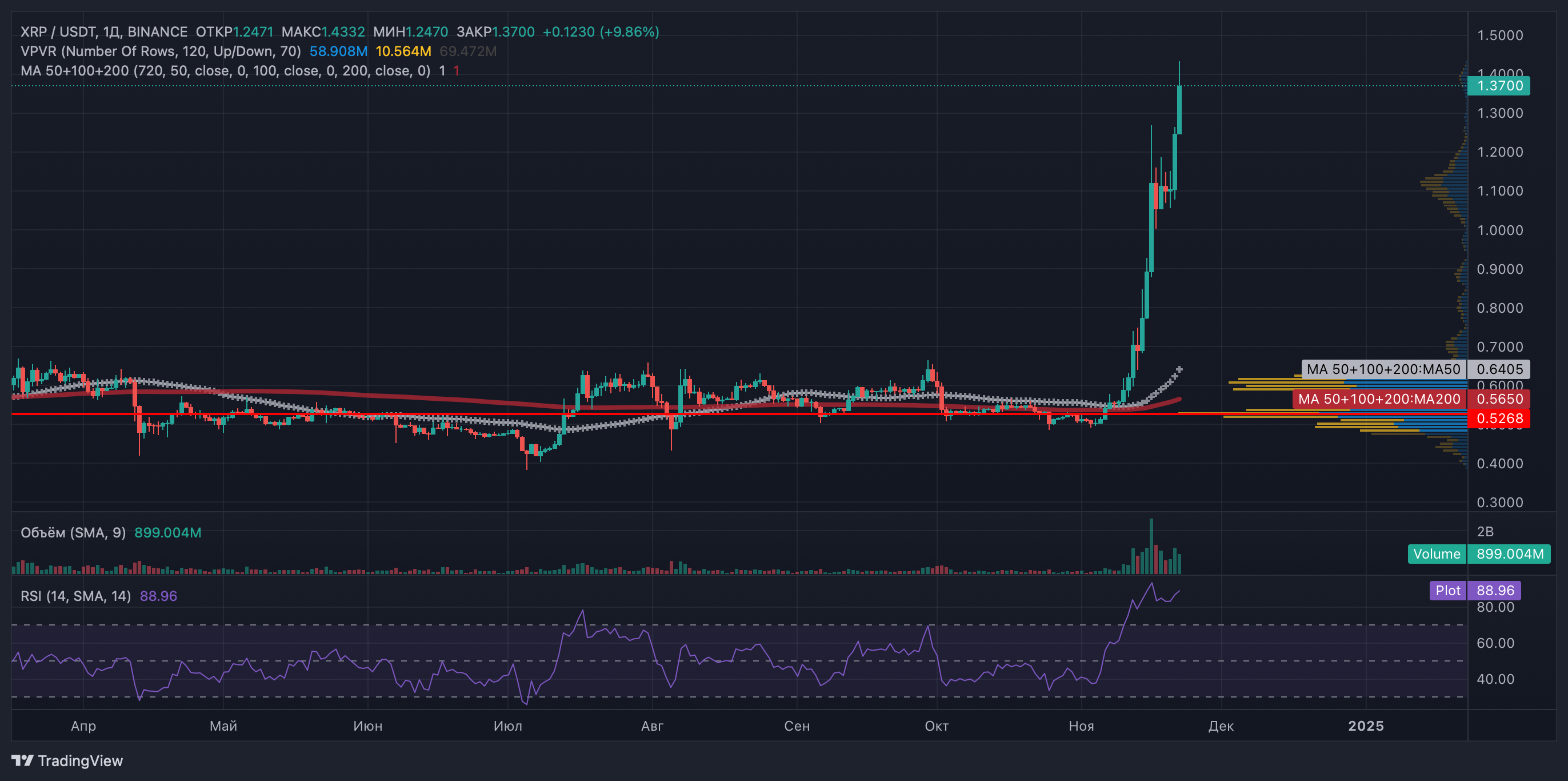The image size is (1568, 781).
Task: Click 88.96 next to the RSI legend
Action: point(158,596)
